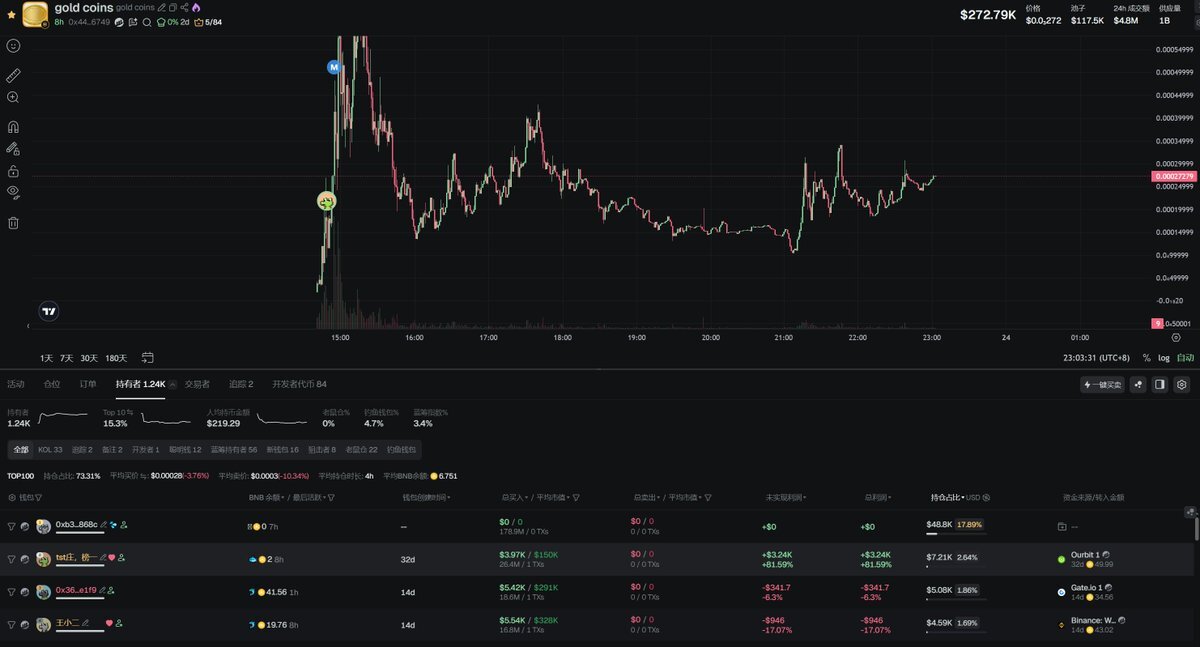Open the developer tokens 5/84 badge

(208, 22)
